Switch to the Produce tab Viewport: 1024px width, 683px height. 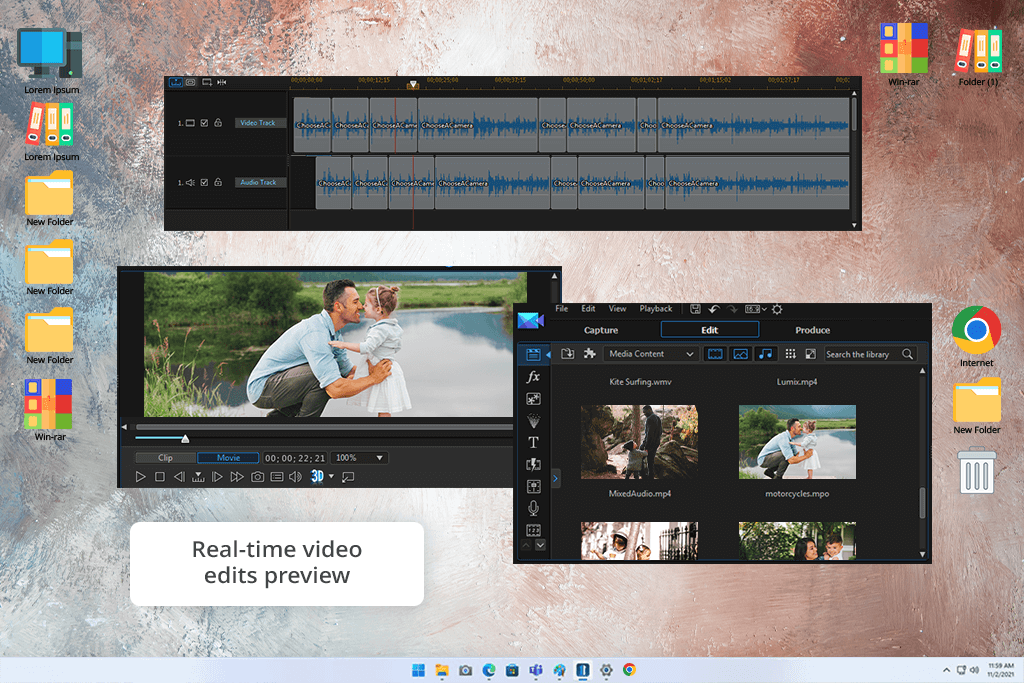coord(812,330)
